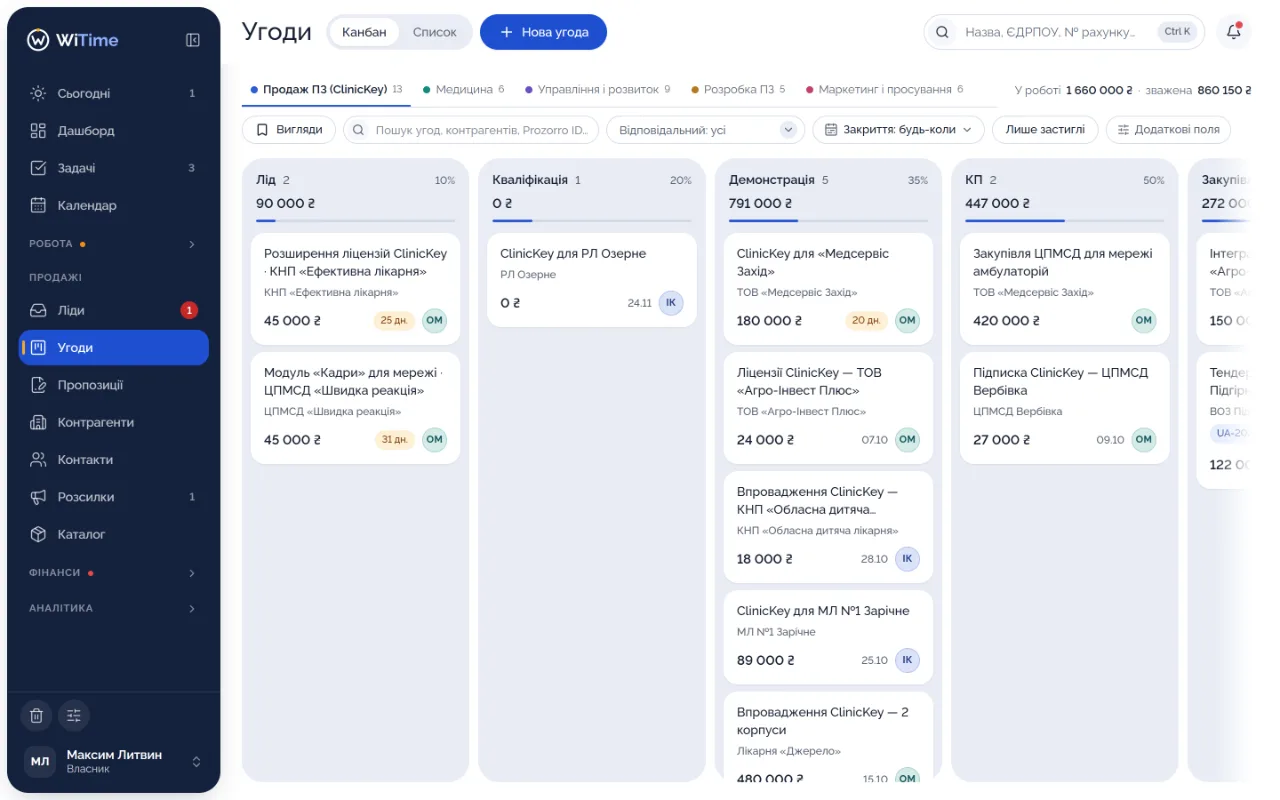This screenshot has height=800, width=1280.
Task: Open the sliders settings icon in sidebar
Action: coord(73,715)
